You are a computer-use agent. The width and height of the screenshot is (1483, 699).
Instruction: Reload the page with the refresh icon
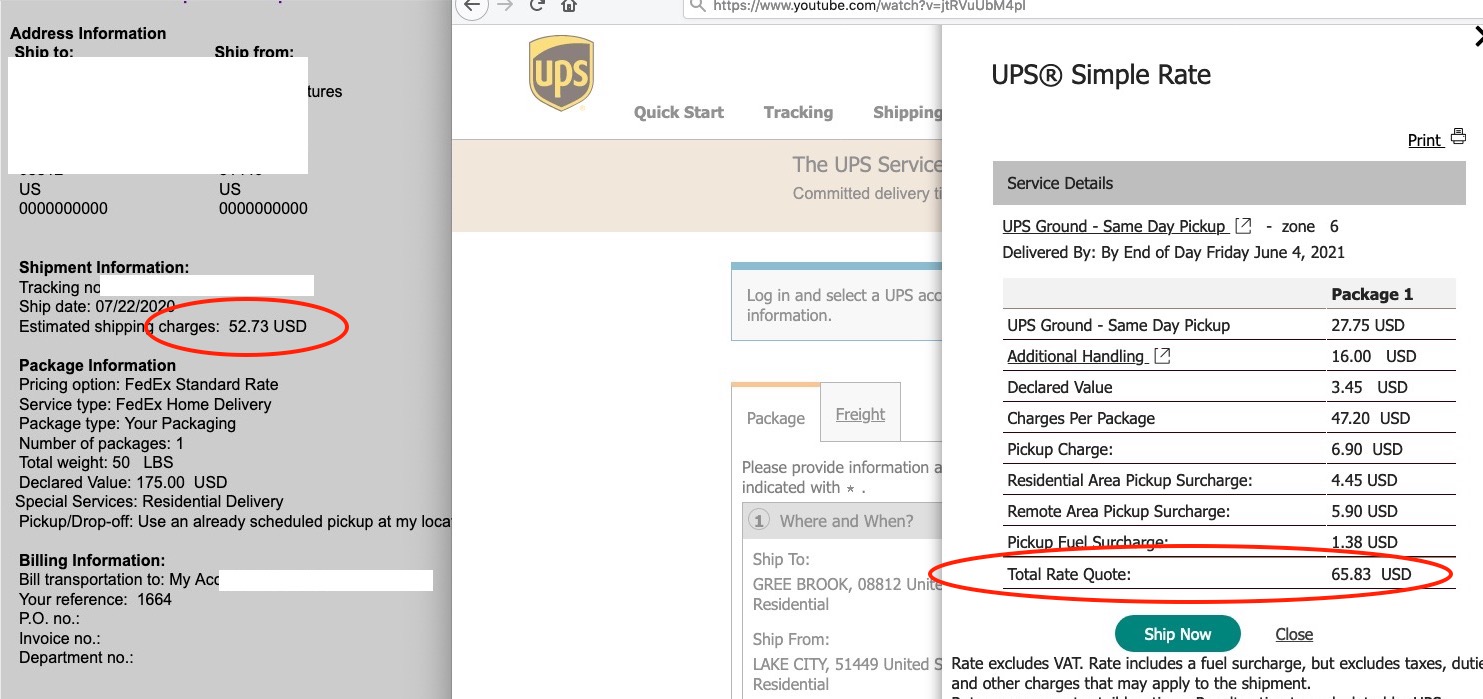tap(537, 5)
